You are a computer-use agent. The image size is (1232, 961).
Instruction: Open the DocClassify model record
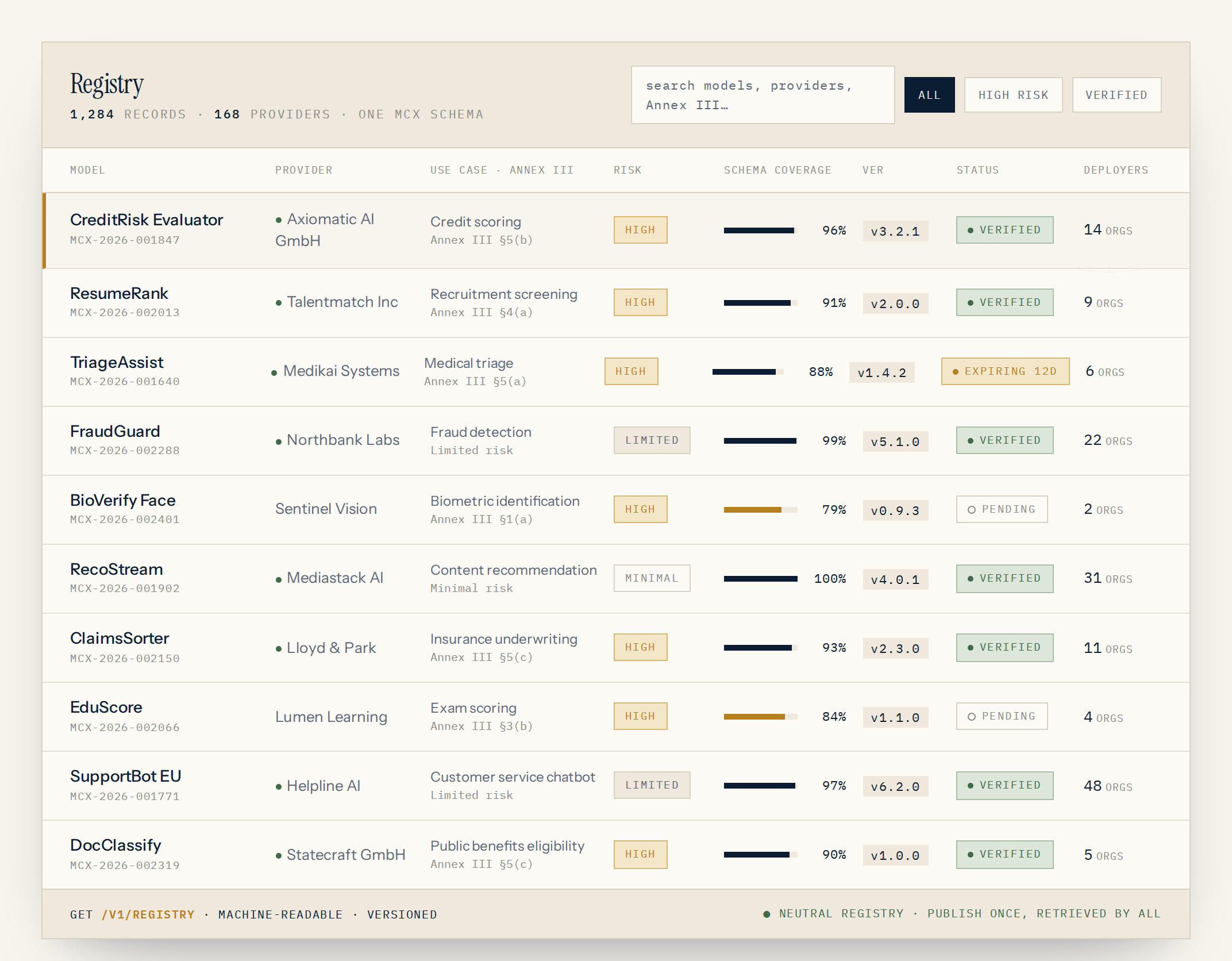coord(115,845)
